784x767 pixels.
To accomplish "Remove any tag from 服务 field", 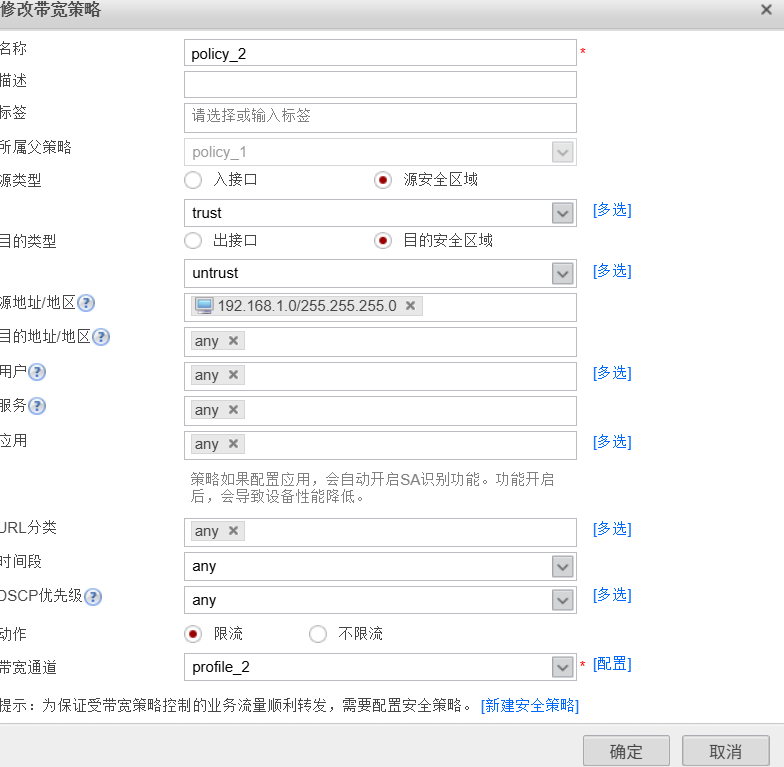I will point(233,410).
